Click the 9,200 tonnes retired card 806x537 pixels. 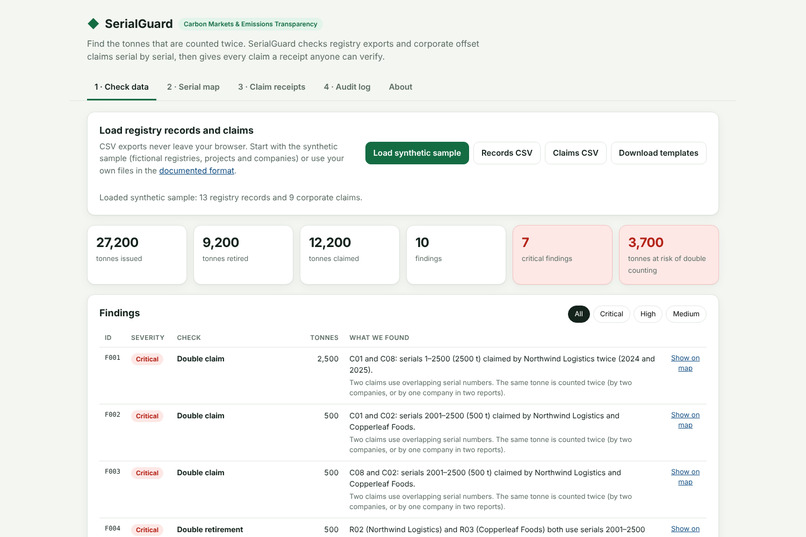[243, 255]
